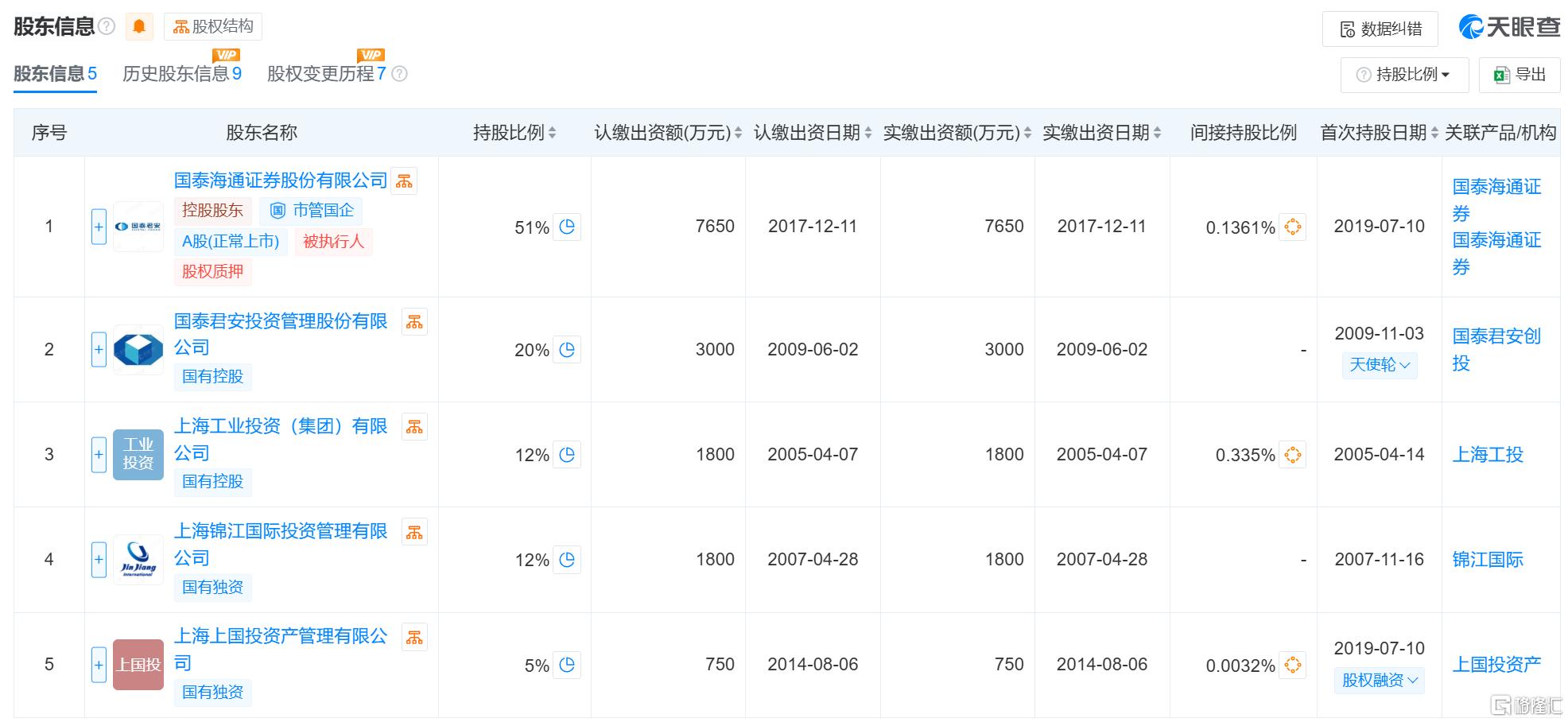Open 国泰海通证券股份有限公司 link
The width and height of the screenshot is (1568, 722).
pyautogui.click(x=281, y=180)
